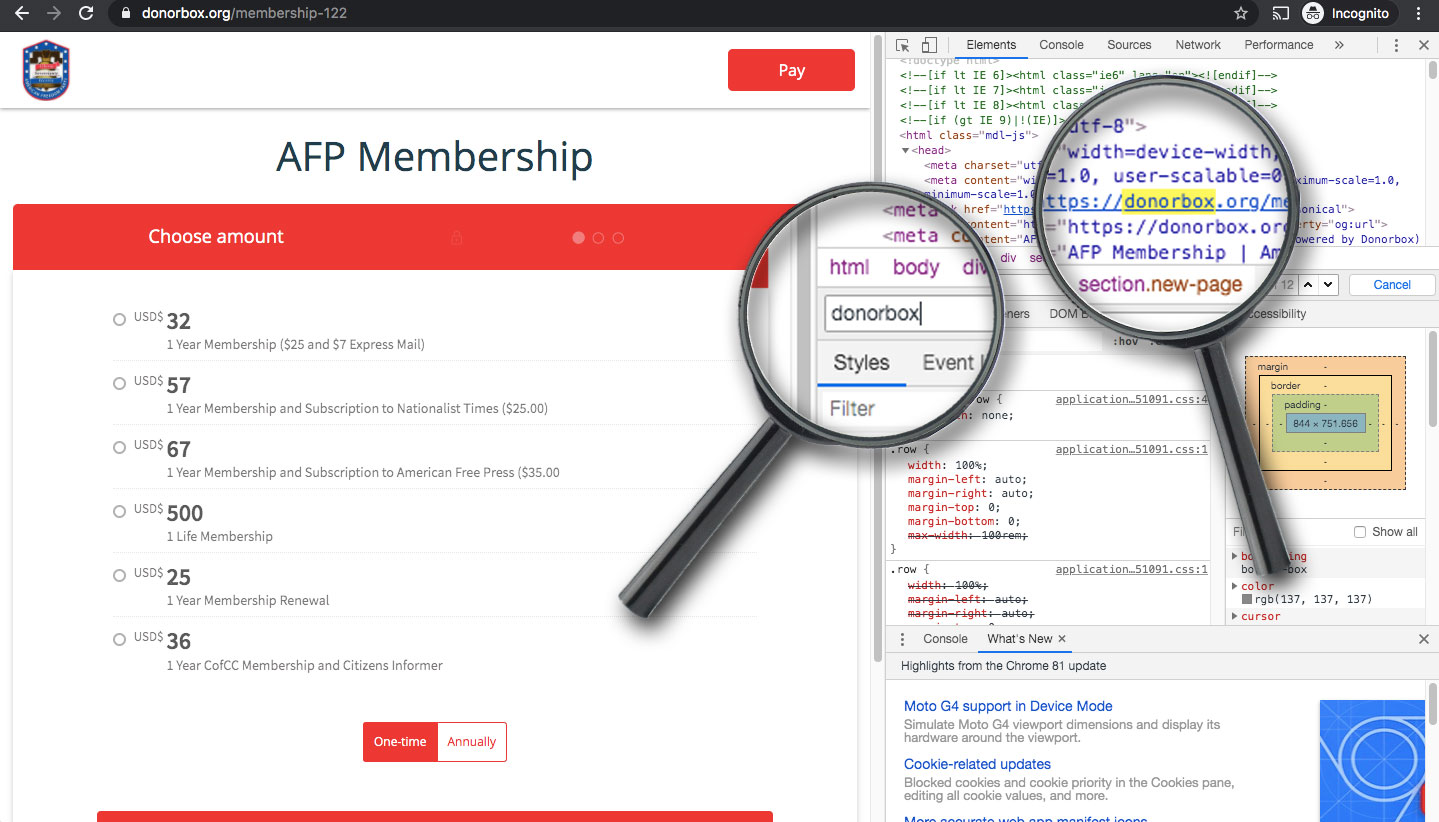Toggle the device toolbar icon in DevTools

tap(929, 45)
